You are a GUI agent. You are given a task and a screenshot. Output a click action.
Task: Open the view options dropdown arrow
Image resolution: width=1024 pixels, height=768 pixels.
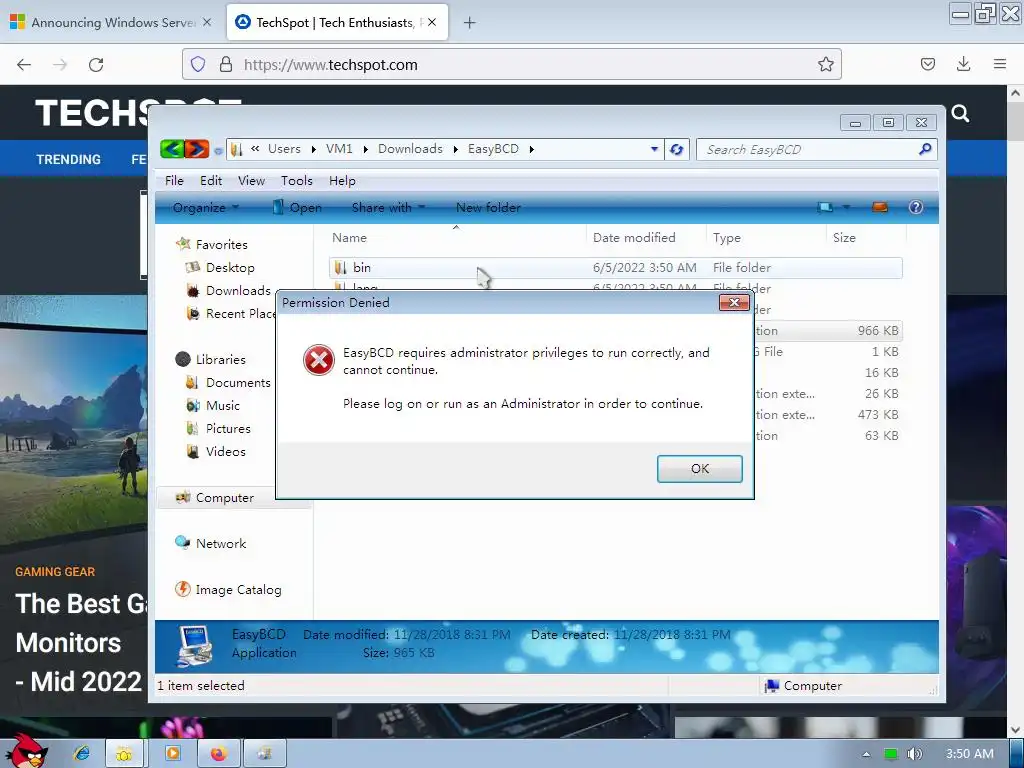click(x=846, y=208)
